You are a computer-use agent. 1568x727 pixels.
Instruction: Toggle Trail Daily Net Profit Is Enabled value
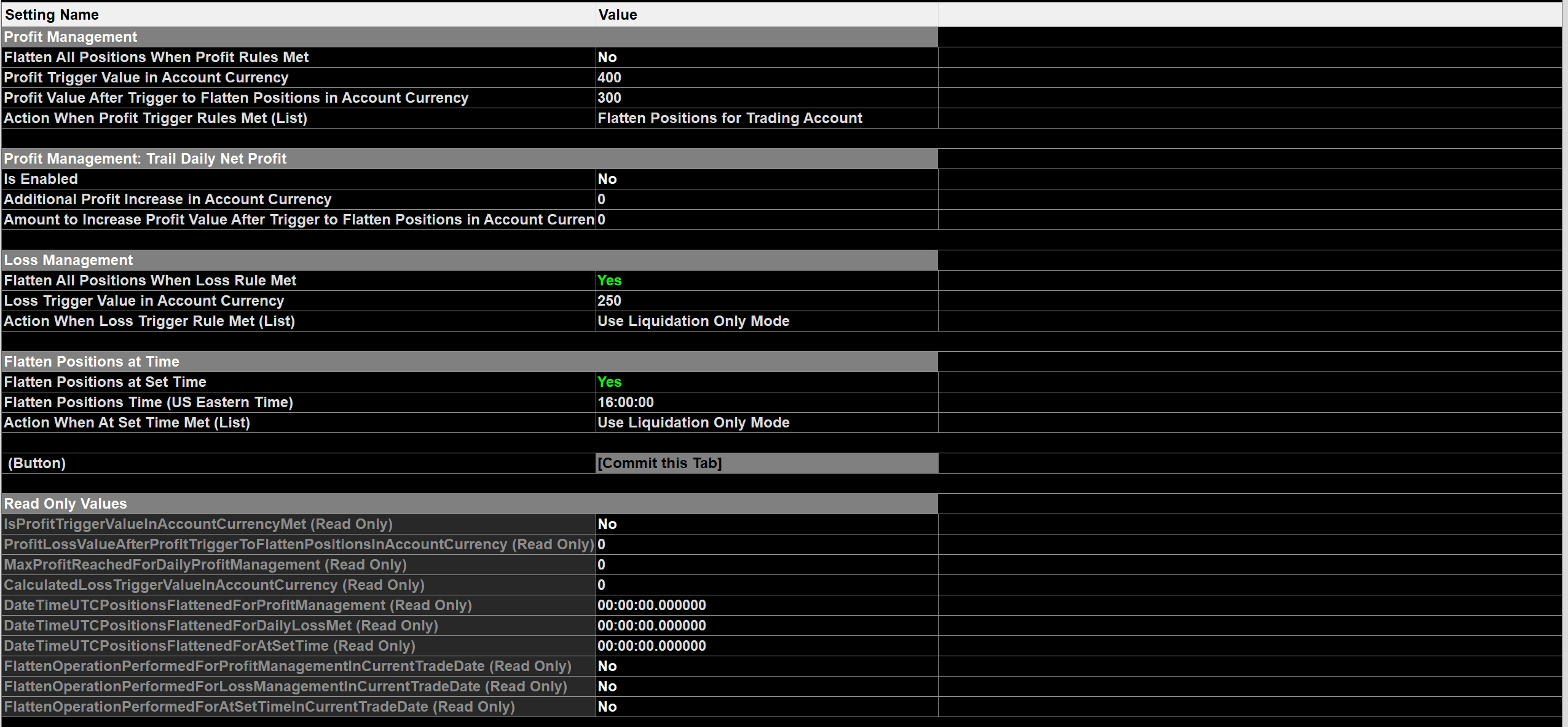point(766,179)
